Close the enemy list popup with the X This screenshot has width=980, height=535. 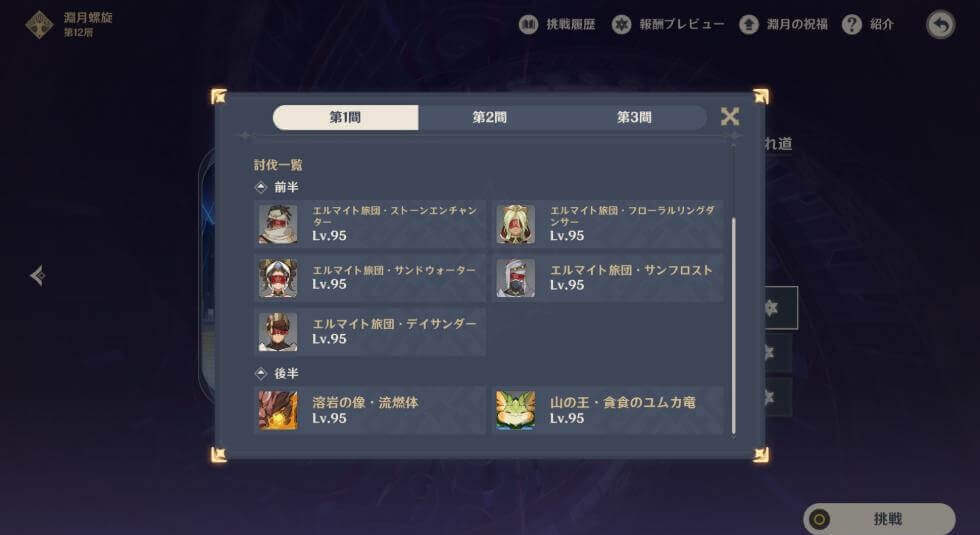(729, 116)
